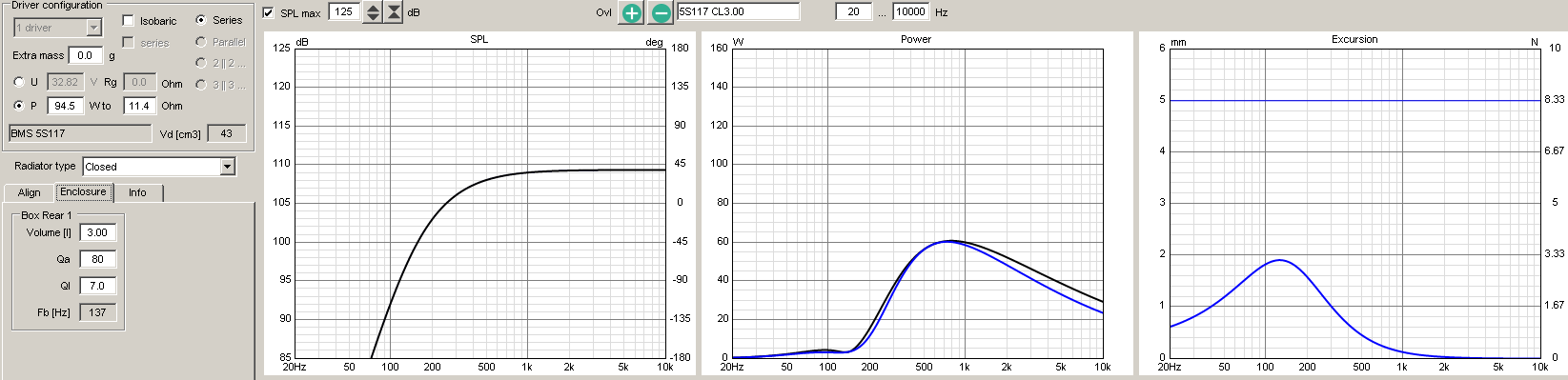Edit box Volume field 3.00
Screen dimensions: 1568x380
click(98, 232)
